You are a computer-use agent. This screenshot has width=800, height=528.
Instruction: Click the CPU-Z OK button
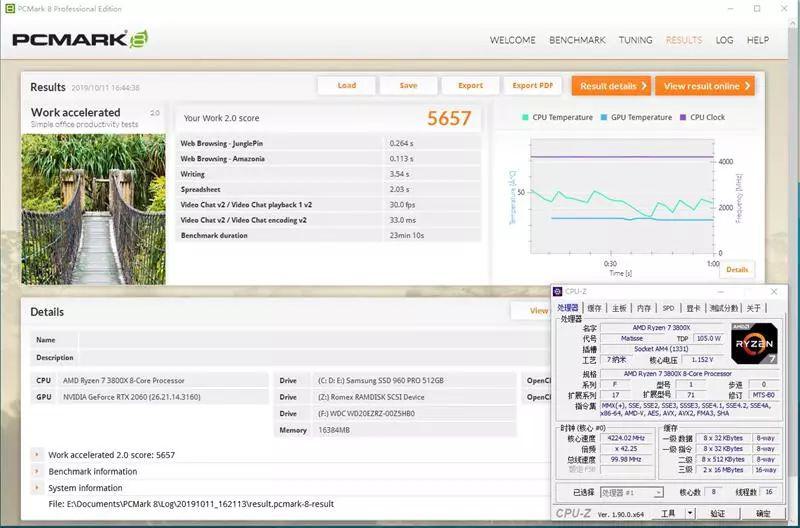763,513
